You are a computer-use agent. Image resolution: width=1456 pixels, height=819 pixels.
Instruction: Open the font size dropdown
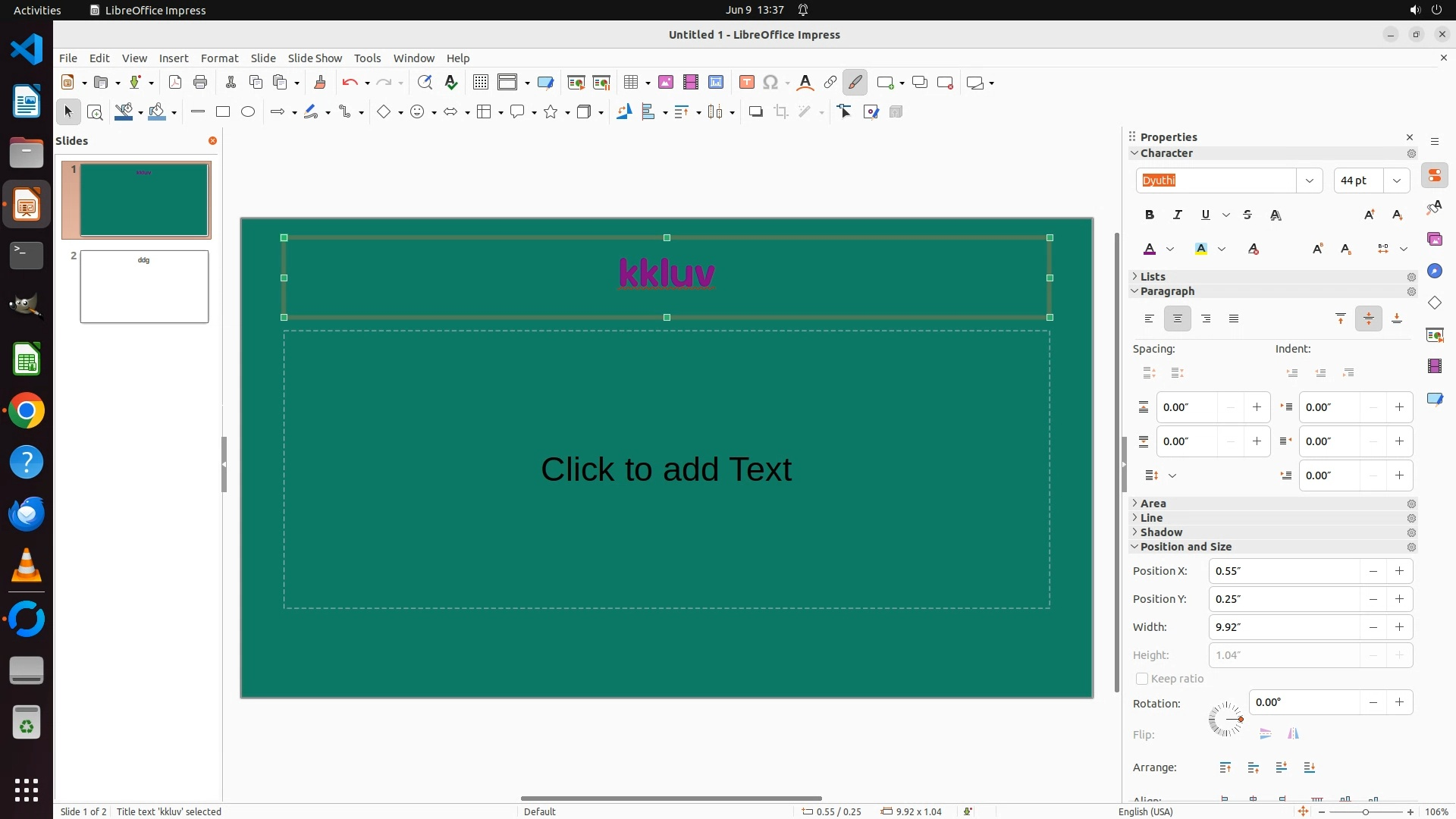click(1397, 180)
